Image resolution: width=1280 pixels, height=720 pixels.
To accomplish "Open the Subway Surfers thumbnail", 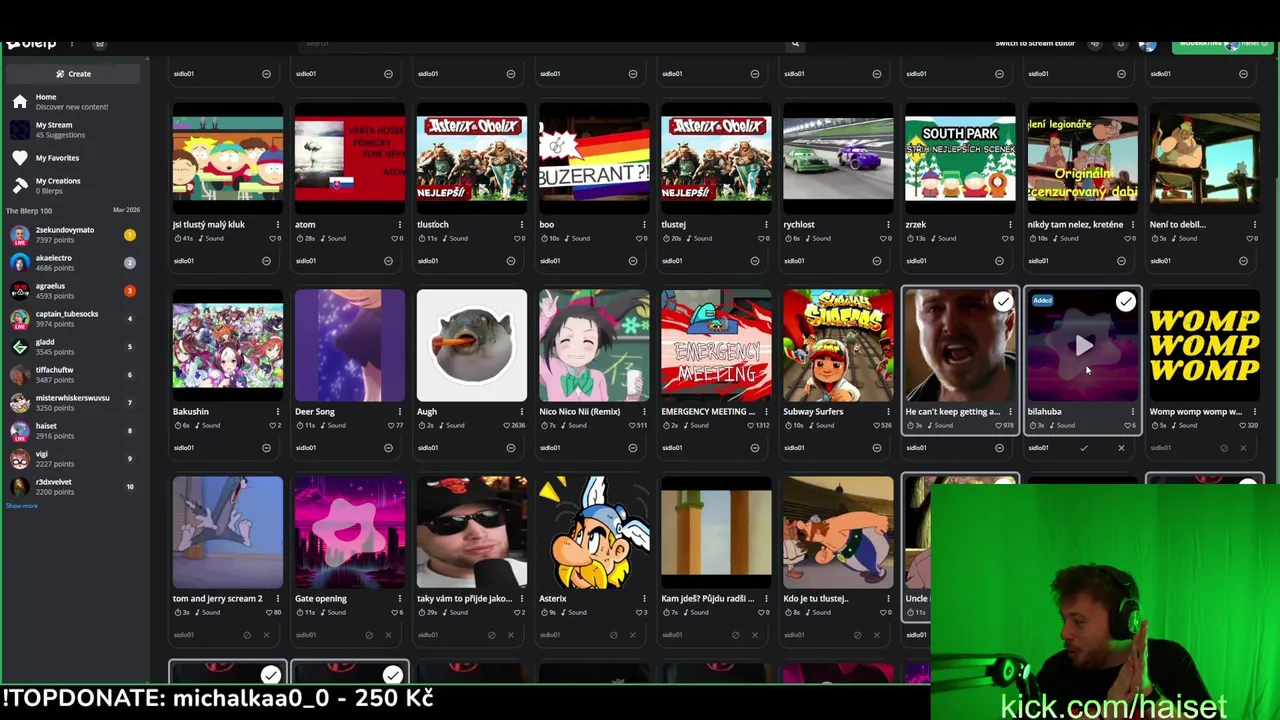I will coord(838,345).
